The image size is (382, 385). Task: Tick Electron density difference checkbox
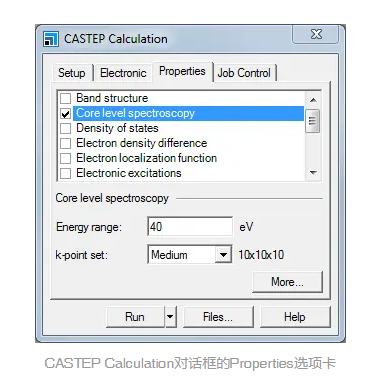tap(65, 143)
